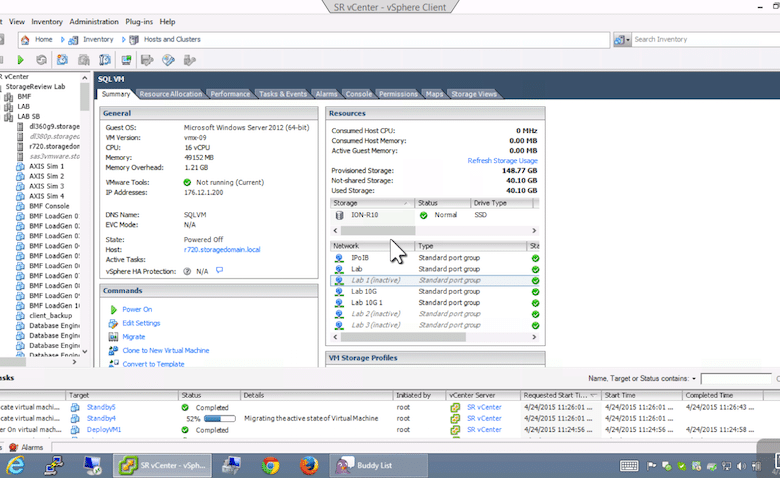Switch to the Performance tab
The height and width of the screenshot is (478, 780).
tap(230, 94)
